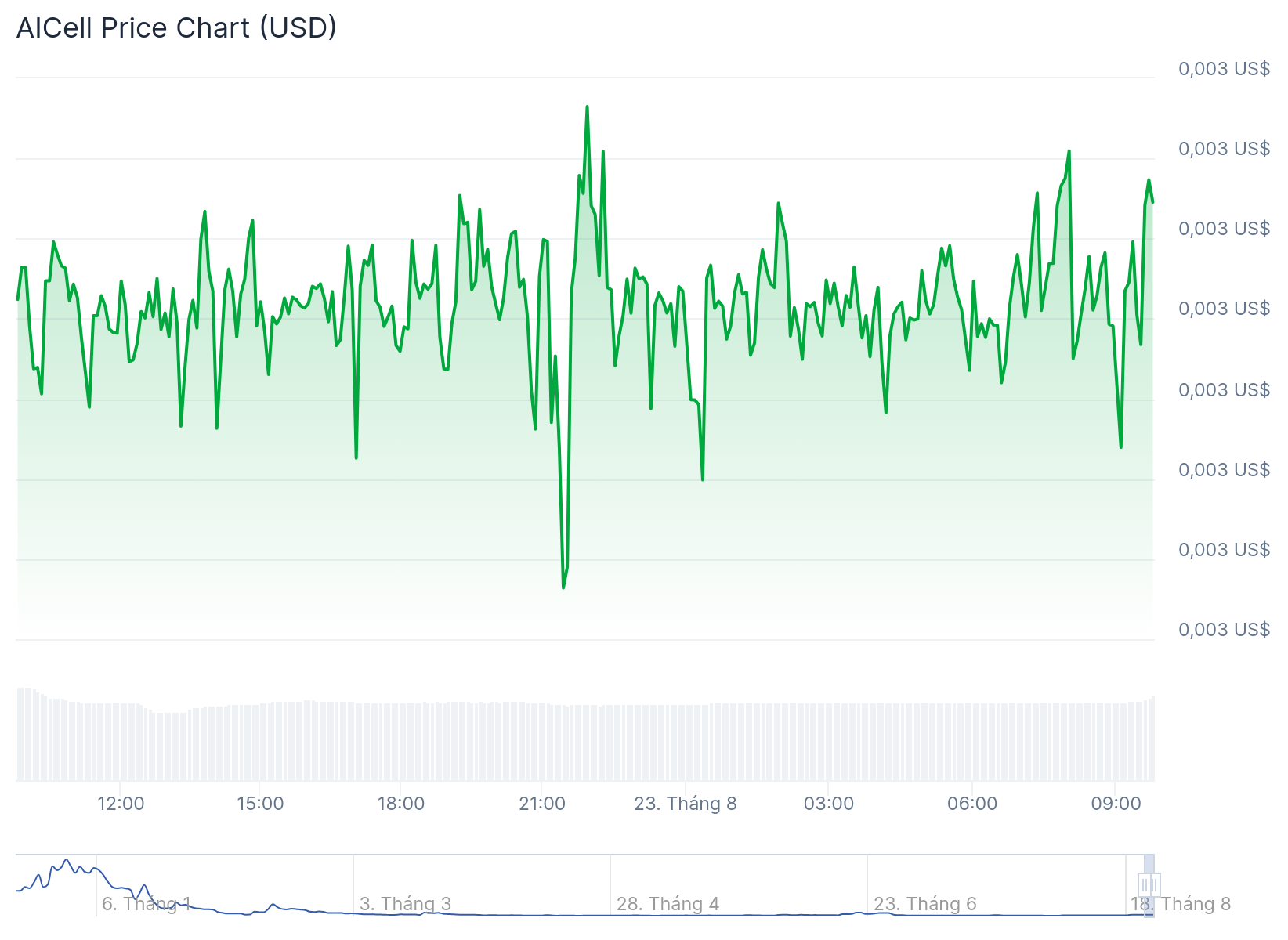The height and width of the screenshot is (940, 1288).
Task: Click the highest price peak on chart
Action: click(x=587, y=107)
